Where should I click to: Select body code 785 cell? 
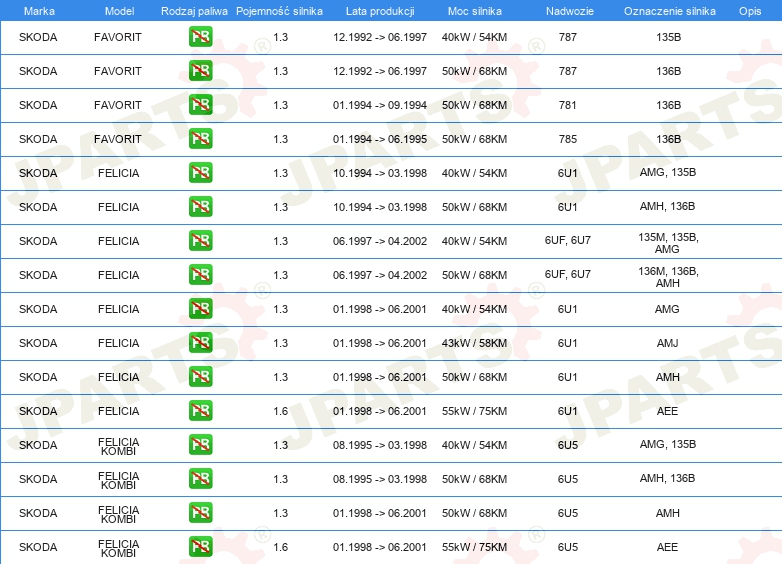(x=568, y=139)
